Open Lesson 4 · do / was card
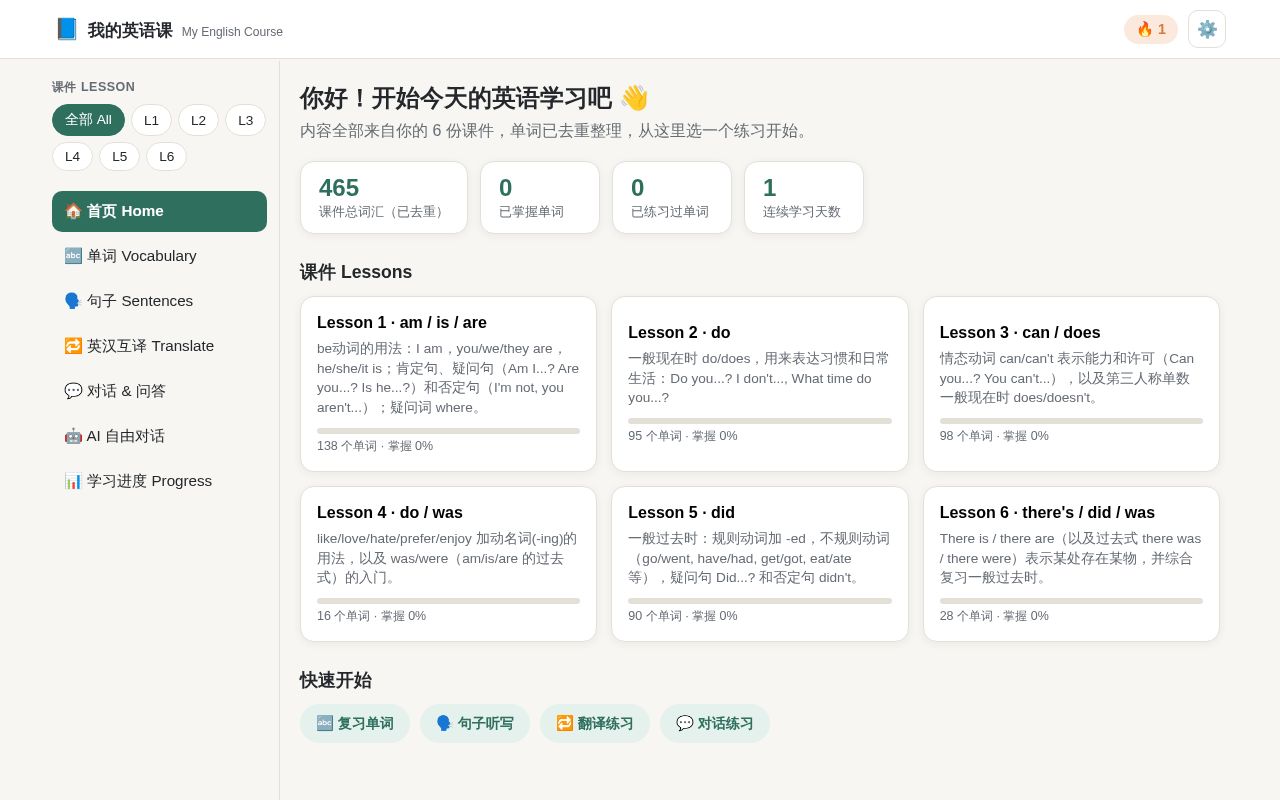 tap(448, 564)
